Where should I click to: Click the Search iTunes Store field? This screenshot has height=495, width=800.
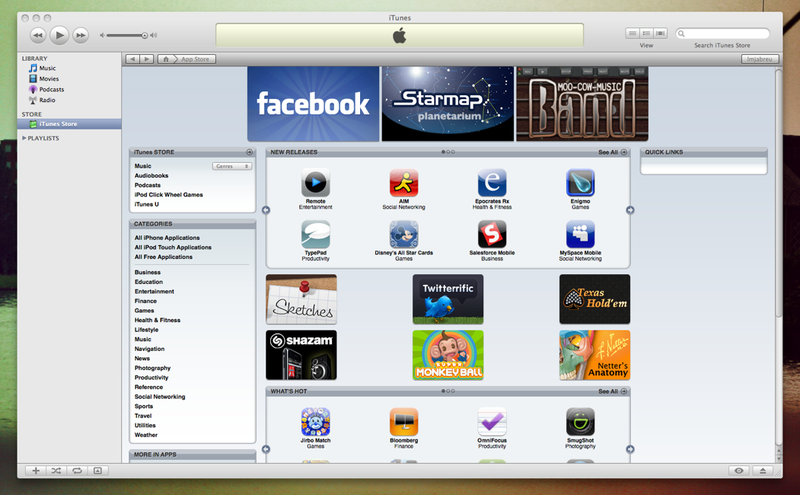click(x=722, y=34)
